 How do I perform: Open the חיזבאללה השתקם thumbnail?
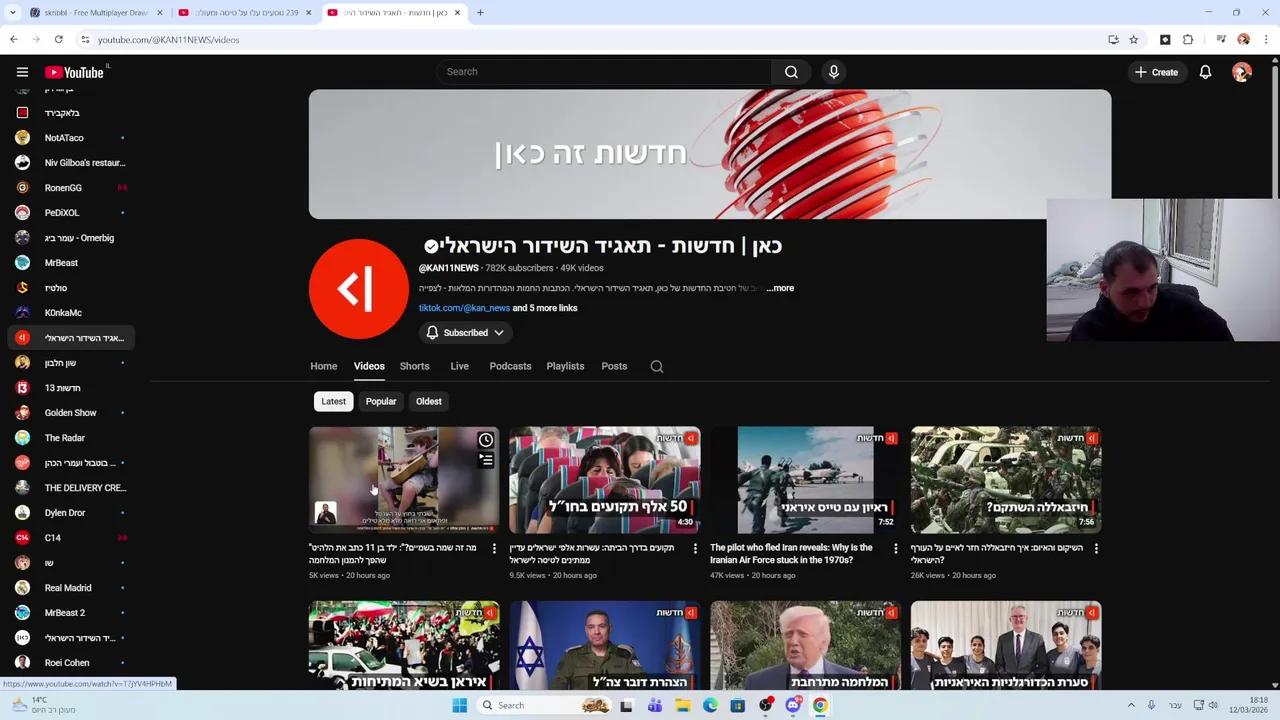point(1006,480)
